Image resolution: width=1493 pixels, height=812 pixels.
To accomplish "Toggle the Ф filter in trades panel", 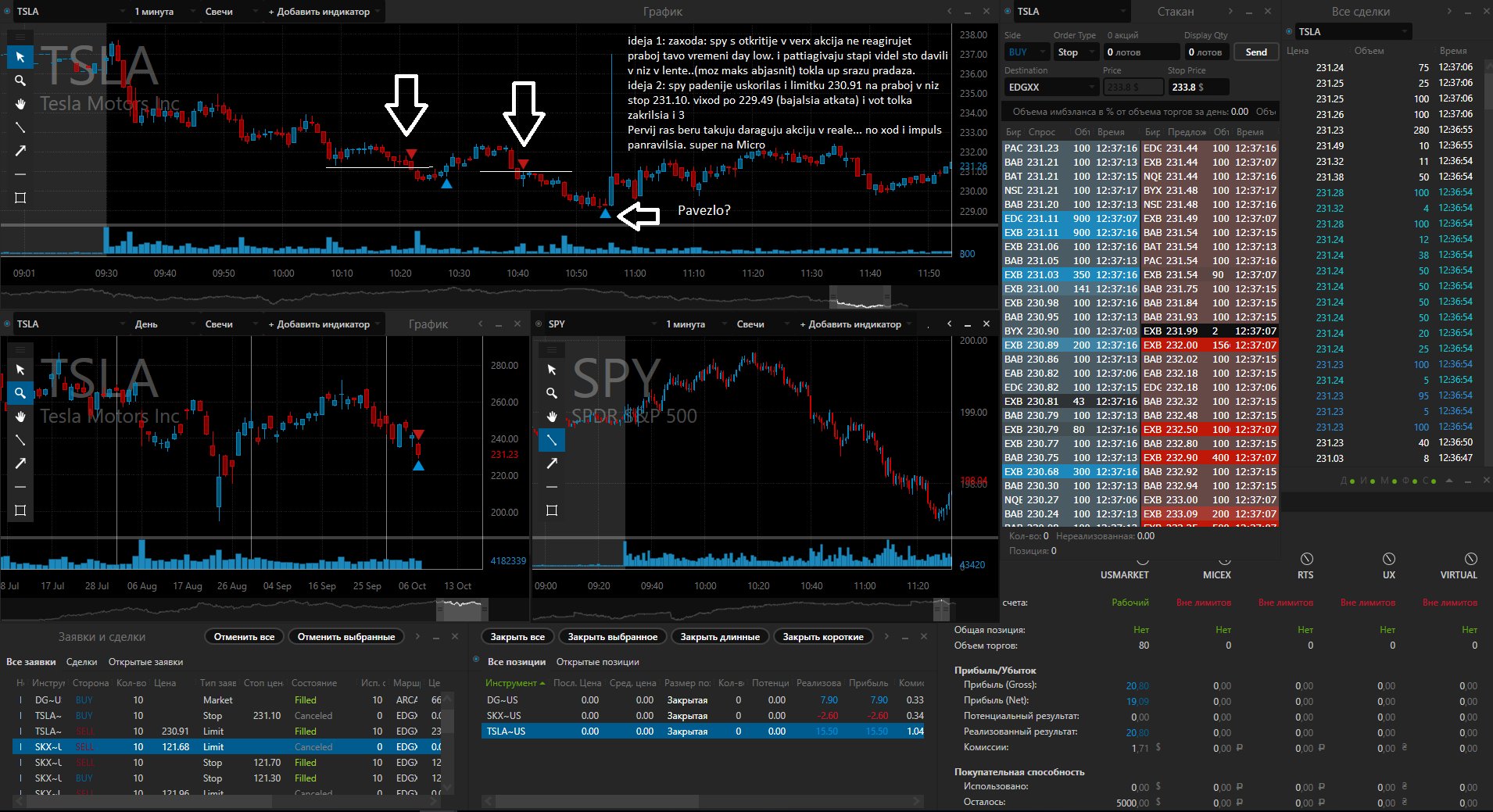I will click(x=1409, y=481).
